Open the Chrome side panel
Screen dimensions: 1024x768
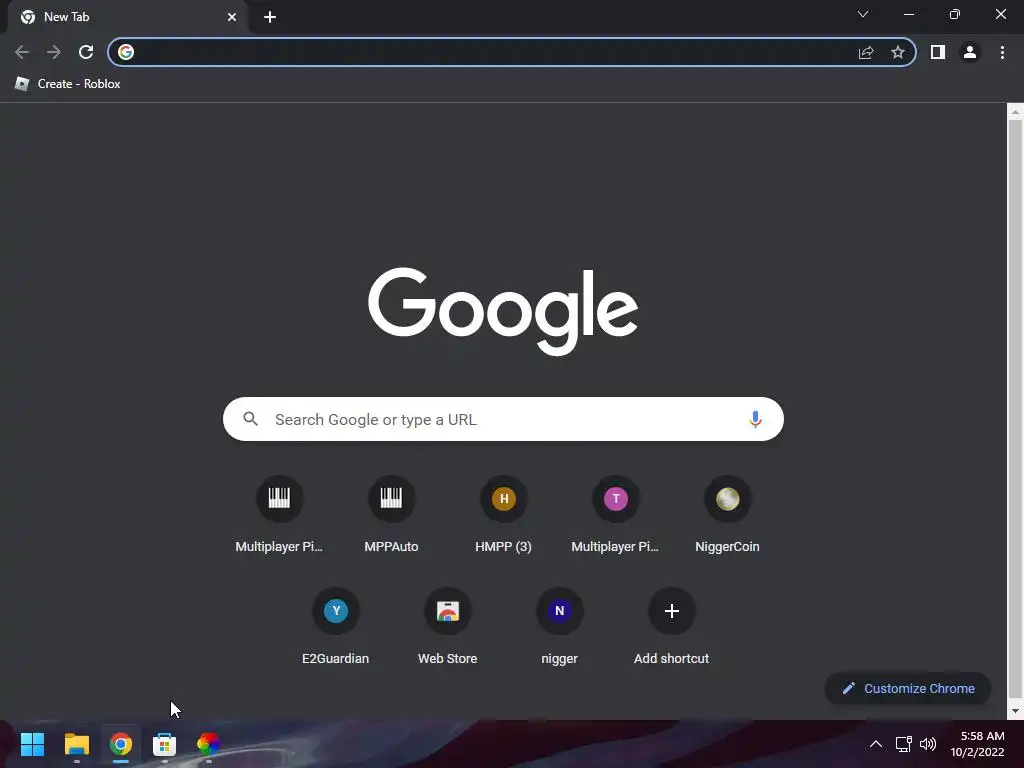tap(938, 52)
